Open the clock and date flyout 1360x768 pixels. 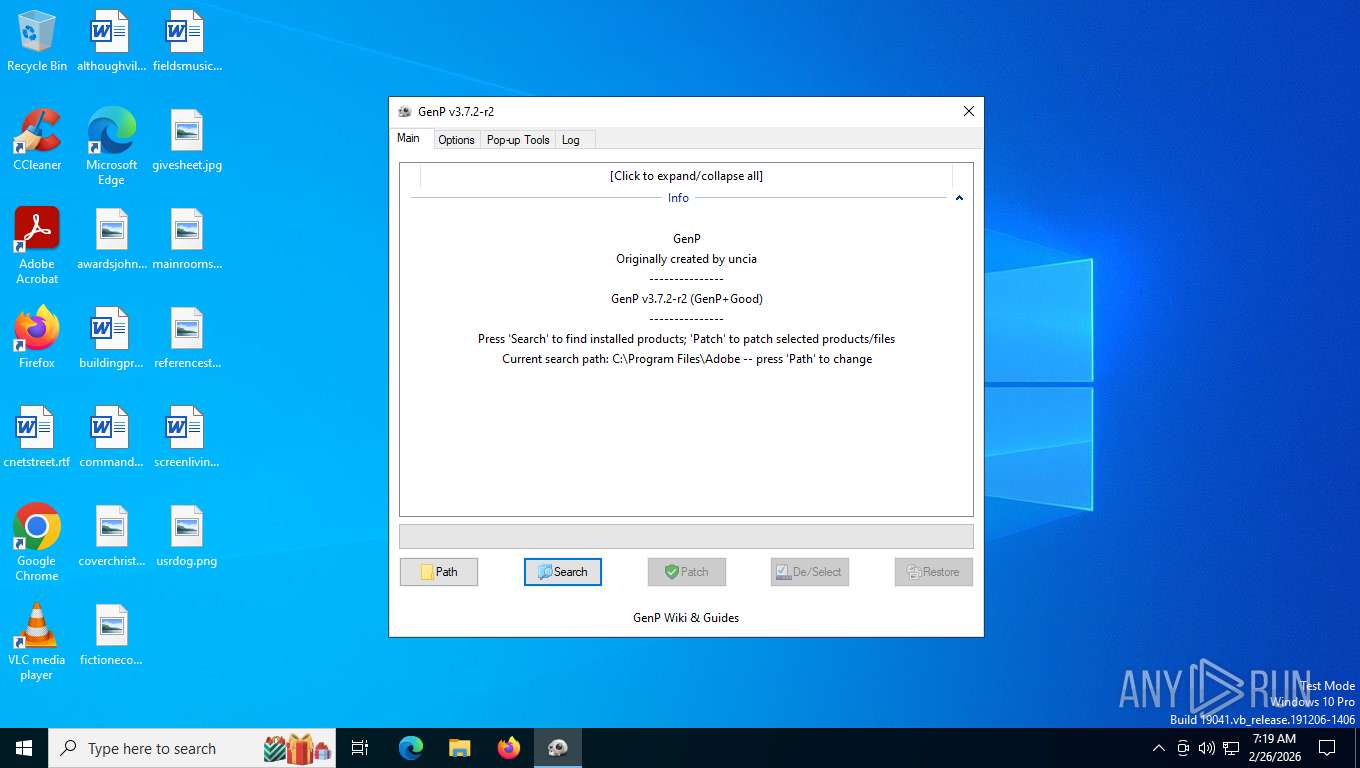(1274, 748)
